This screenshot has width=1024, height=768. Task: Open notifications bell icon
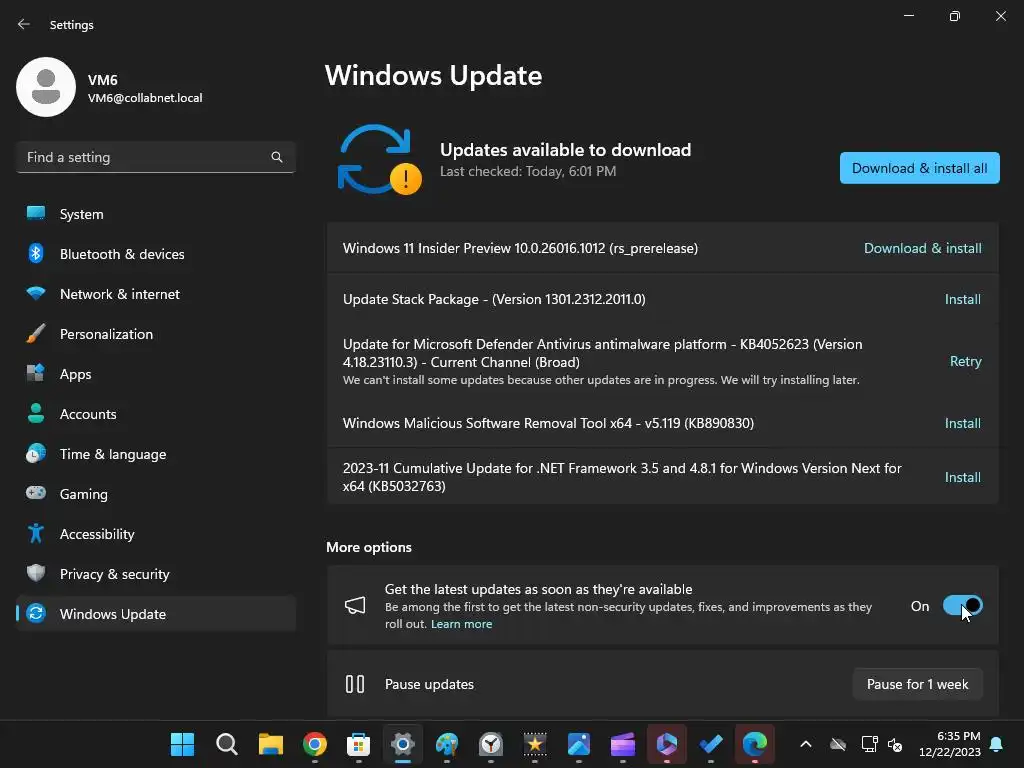997,744
